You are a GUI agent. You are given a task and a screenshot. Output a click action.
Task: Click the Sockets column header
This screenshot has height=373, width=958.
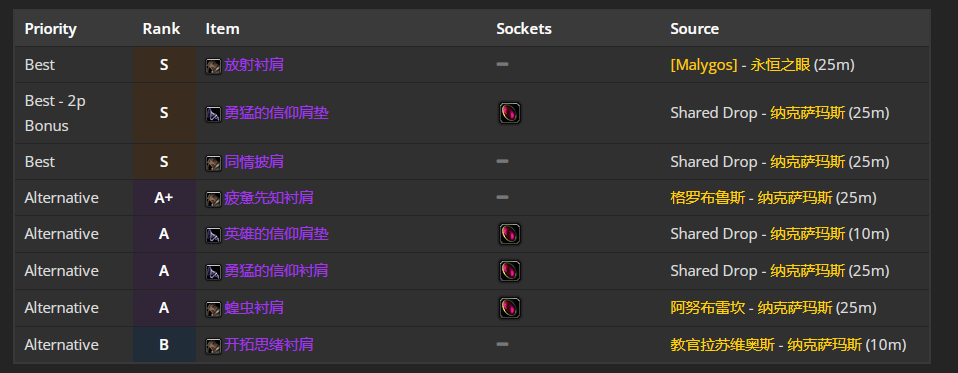(x=524, y=29)
